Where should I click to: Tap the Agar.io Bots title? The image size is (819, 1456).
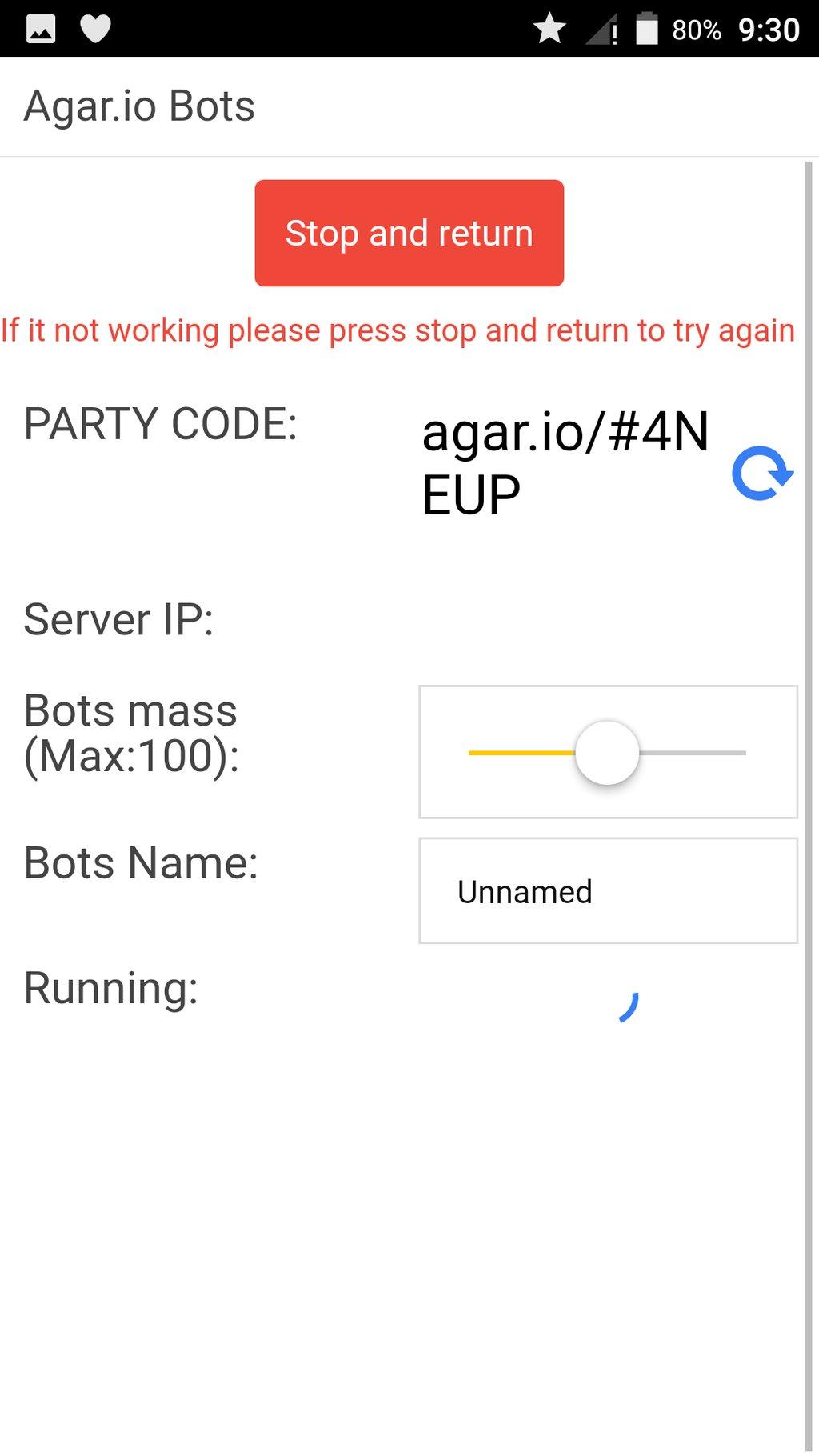139,106
